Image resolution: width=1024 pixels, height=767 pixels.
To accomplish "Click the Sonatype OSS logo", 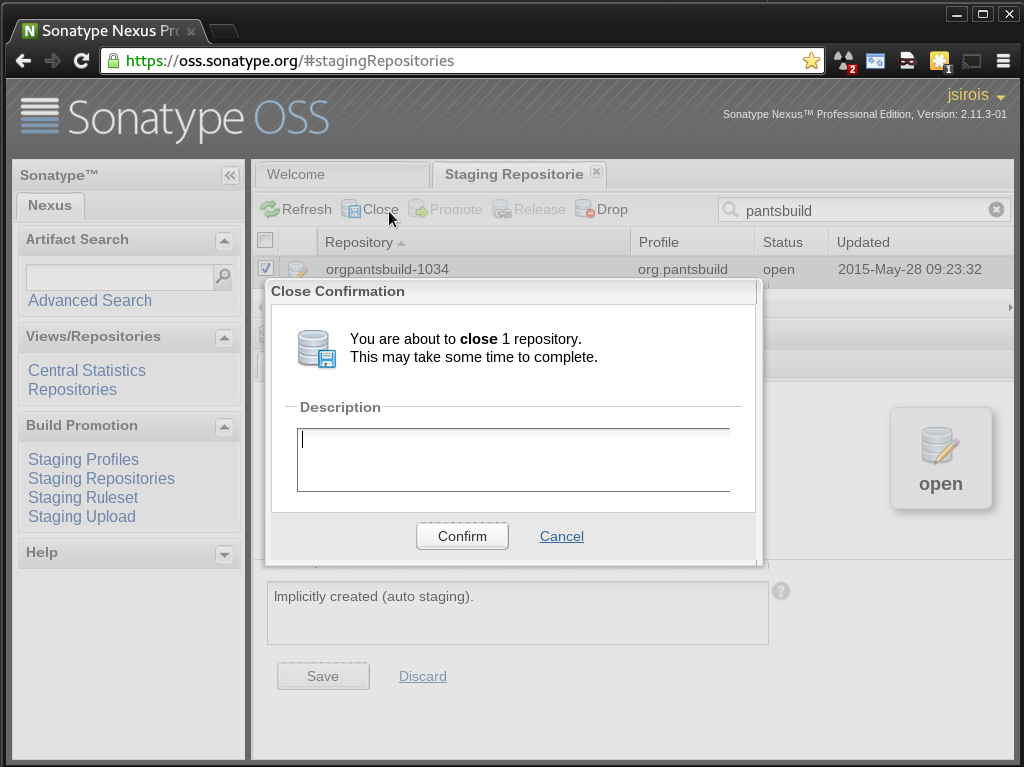I will click(x=174, y=118).
